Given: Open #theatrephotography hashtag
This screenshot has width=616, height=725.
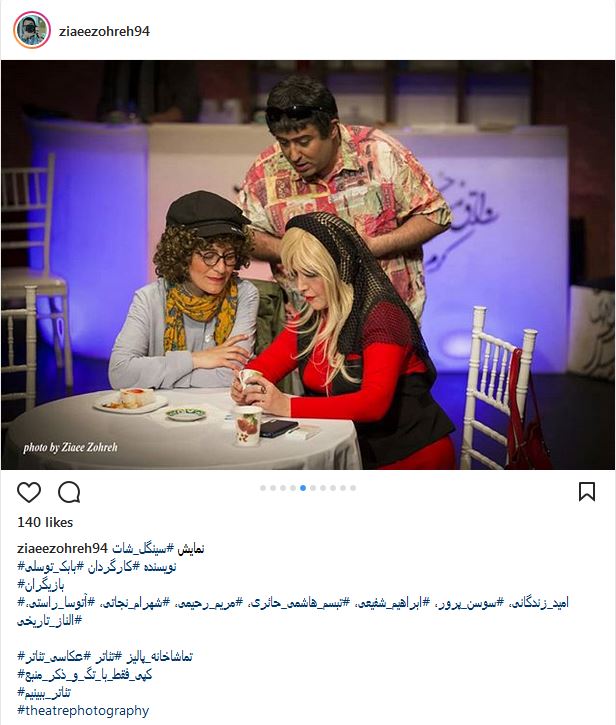Looking at the screenshot, I should click(83, 710).
